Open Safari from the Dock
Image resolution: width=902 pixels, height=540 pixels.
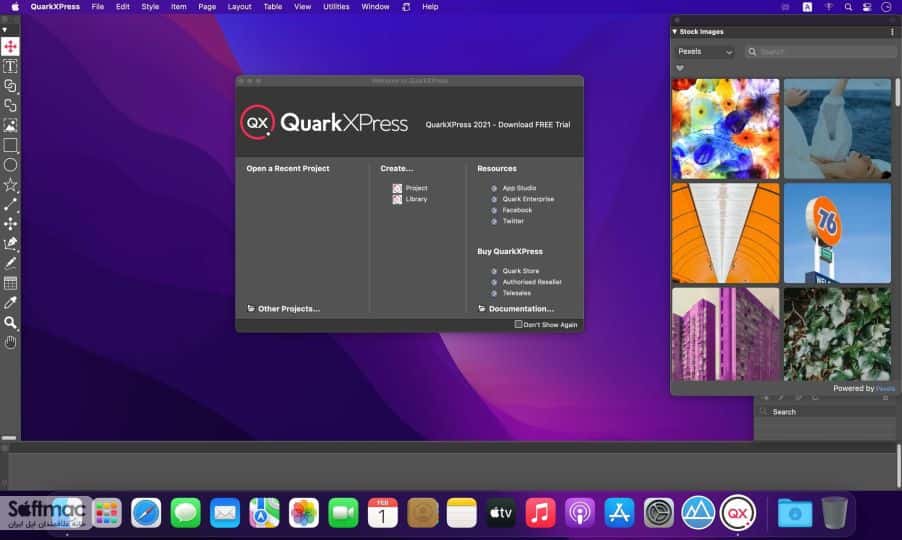point(146,512)
